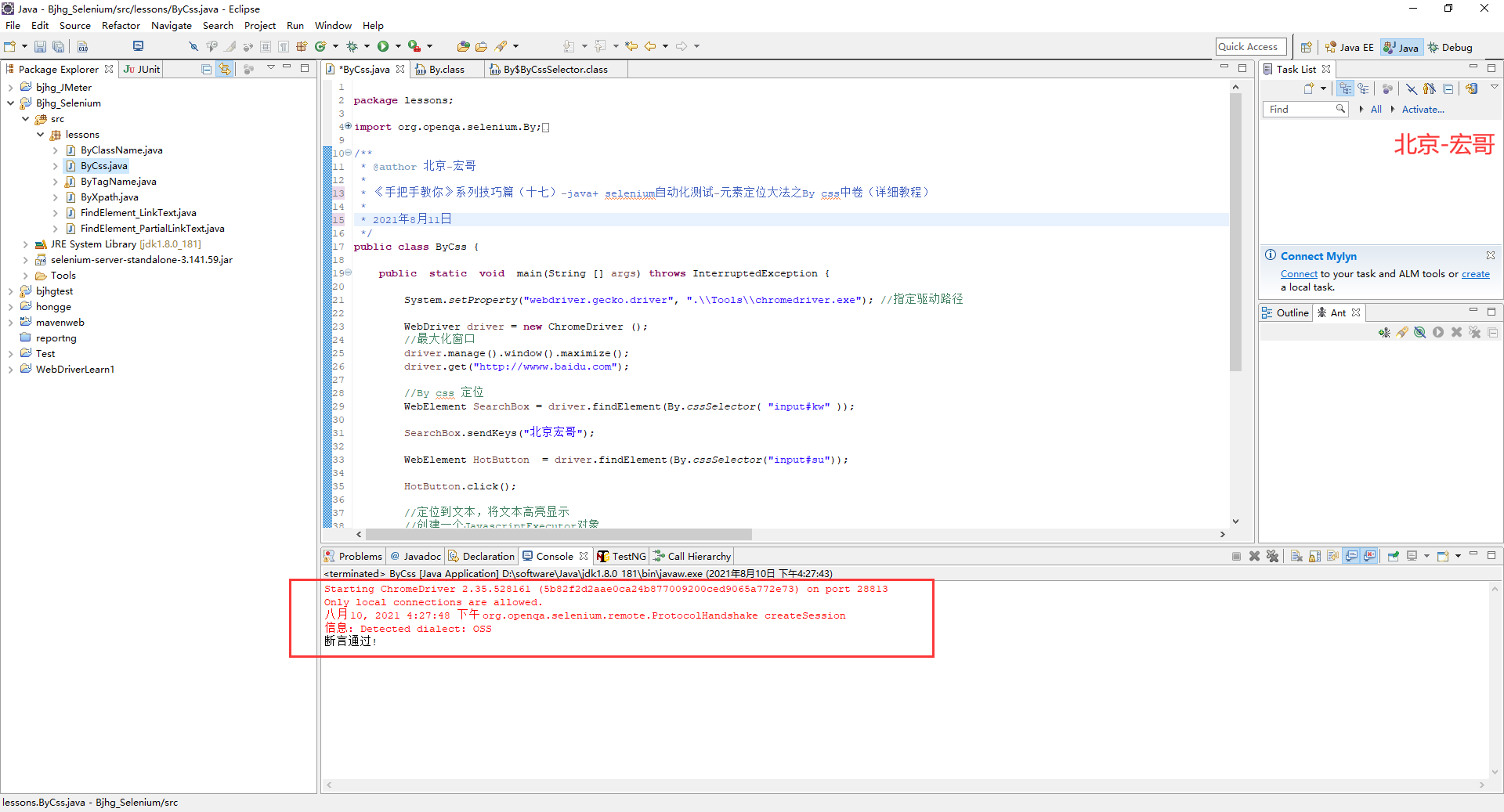This screenshot has height=812, width=1504.
Task: Switch to the By.class editor tab
Action: pos(446,70)
